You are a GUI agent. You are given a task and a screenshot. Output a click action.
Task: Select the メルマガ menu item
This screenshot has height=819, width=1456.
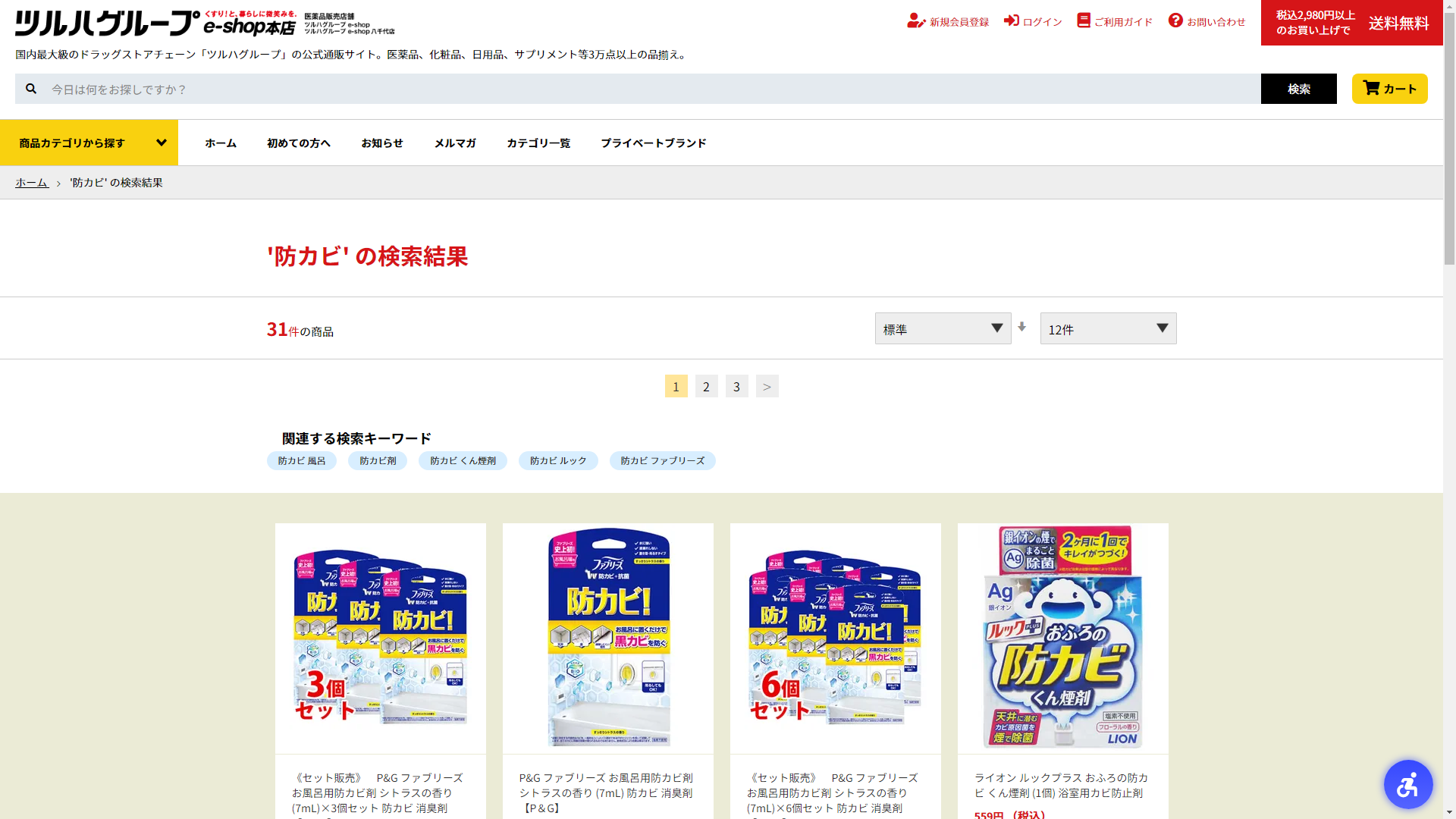click(x=454, y=143)
